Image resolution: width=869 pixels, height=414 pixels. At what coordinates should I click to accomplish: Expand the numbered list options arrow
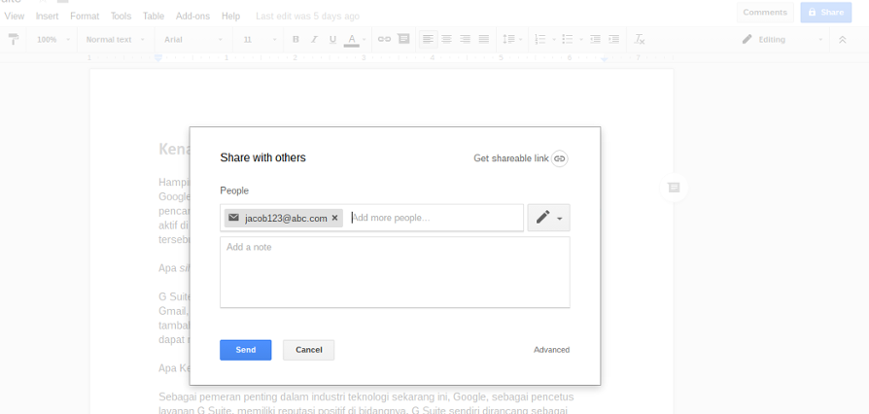(x=554, y=39)
